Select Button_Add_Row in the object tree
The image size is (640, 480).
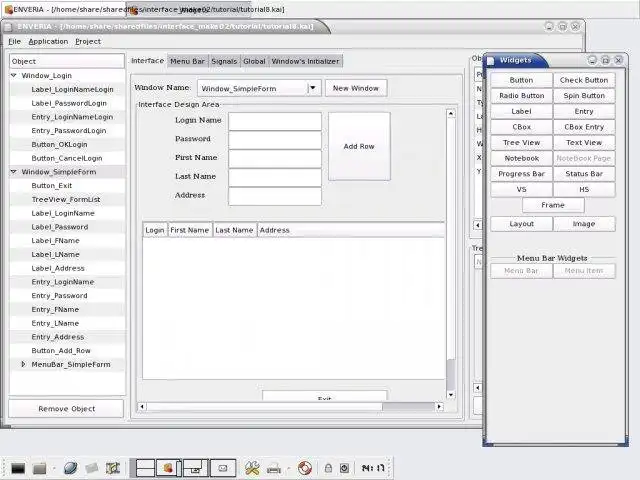pos(61,351)
